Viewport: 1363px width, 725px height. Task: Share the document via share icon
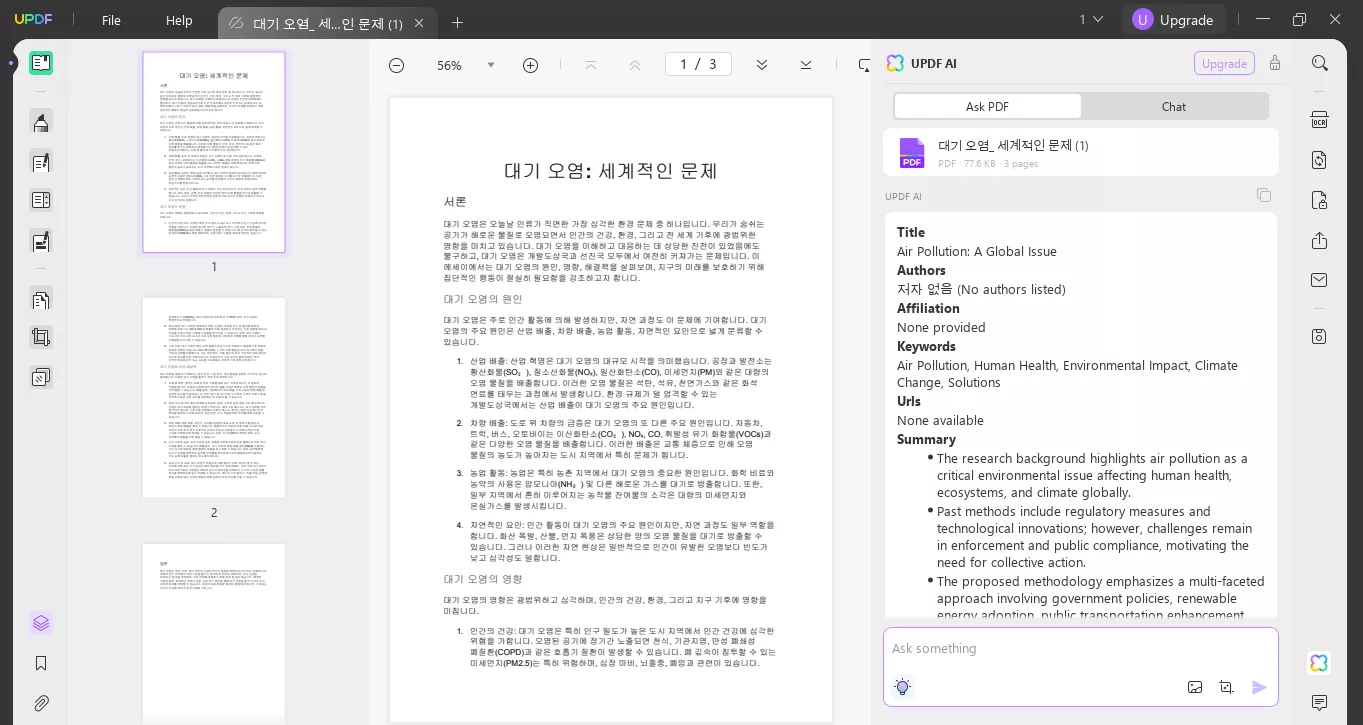pyautogui.click(x=1320, y=240)
